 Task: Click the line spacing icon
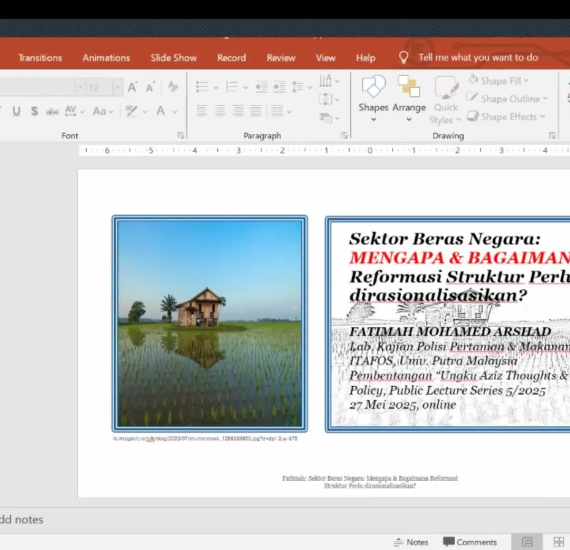click(298, 87)
